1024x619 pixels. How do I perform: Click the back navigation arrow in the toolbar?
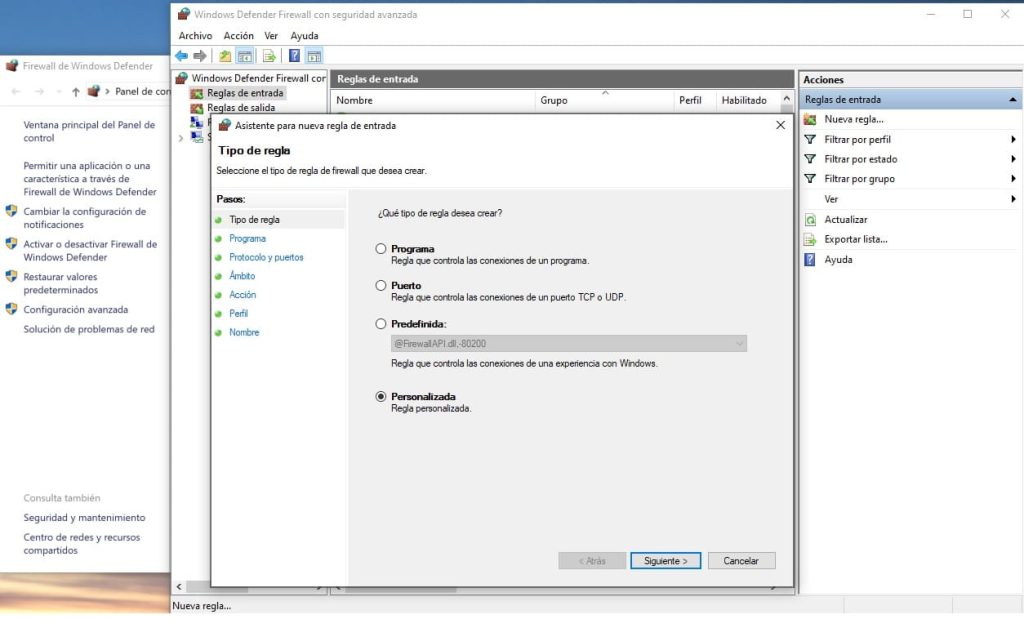[182, 56]
